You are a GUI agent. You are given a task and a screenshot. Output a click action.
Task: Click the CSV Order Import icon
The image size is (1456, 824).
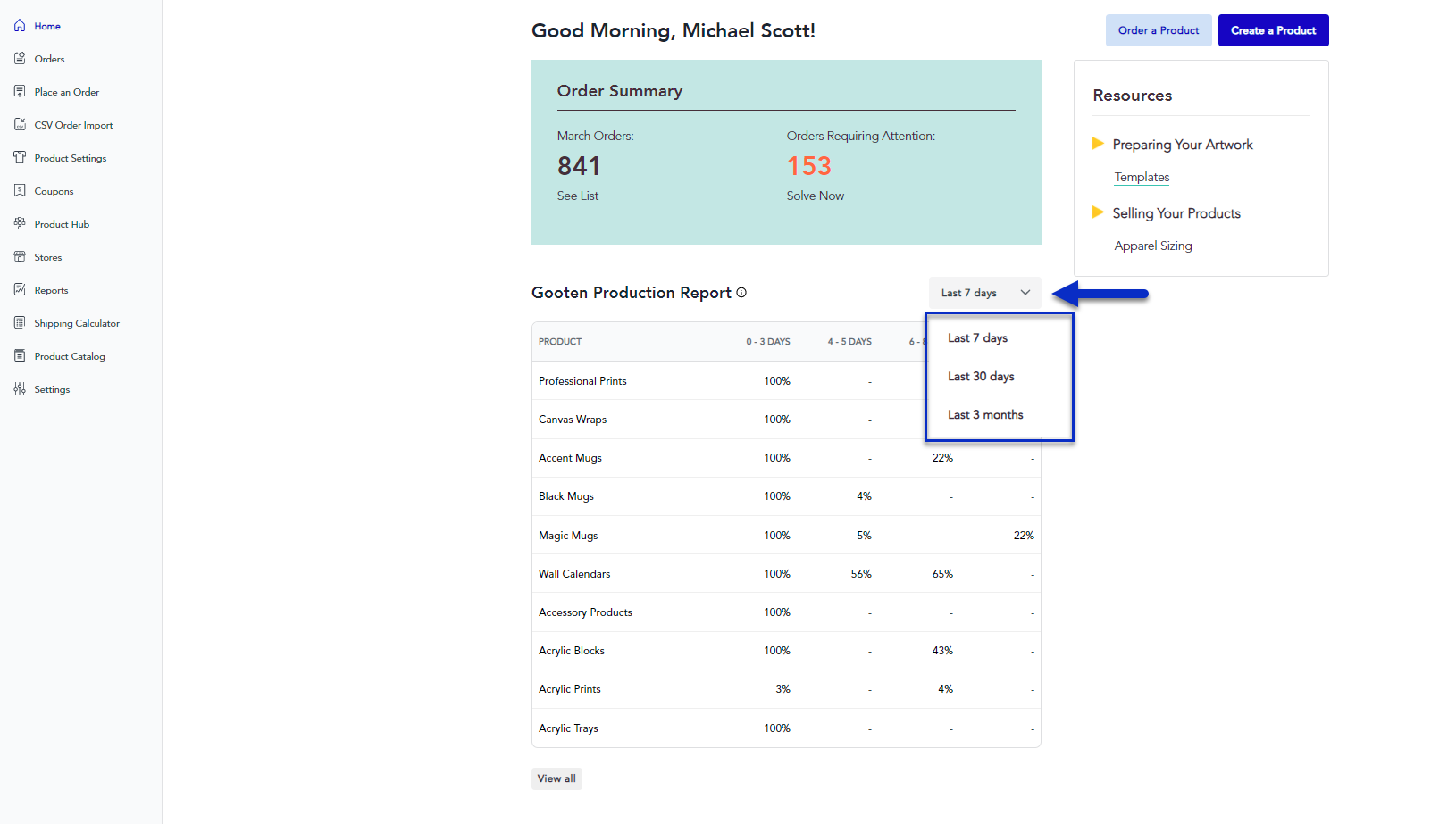(x=20, y=125)
